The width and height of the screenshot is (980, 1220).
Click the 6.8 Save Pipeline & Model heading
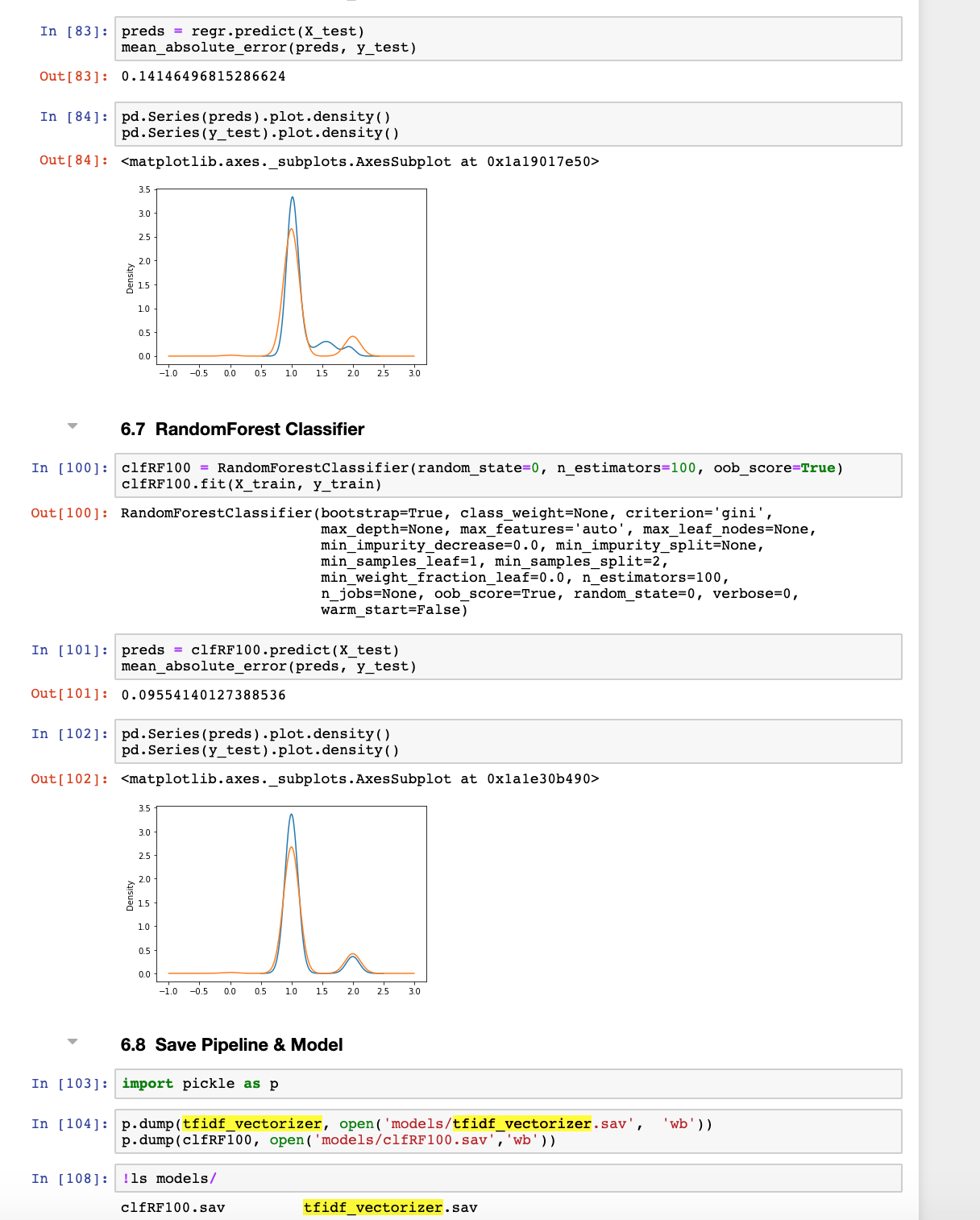coord(232,1045)
